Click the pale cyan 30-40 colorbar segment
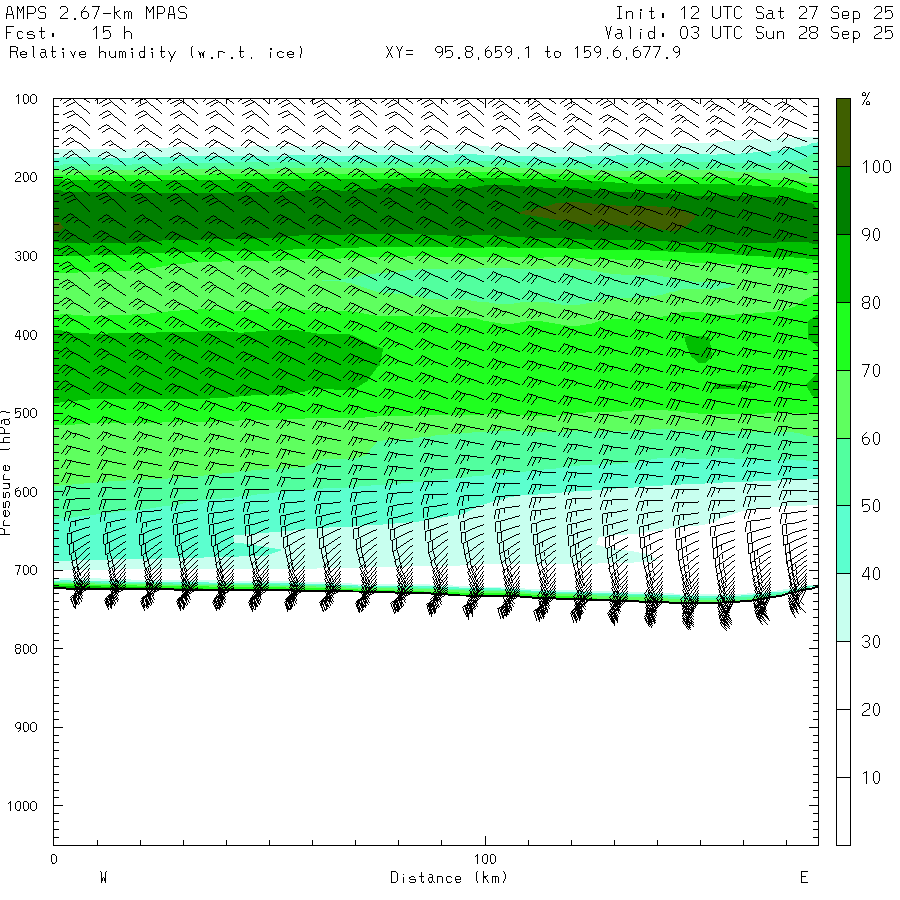Viewport: 900px width, 900px height. click(x=843, y=607)
